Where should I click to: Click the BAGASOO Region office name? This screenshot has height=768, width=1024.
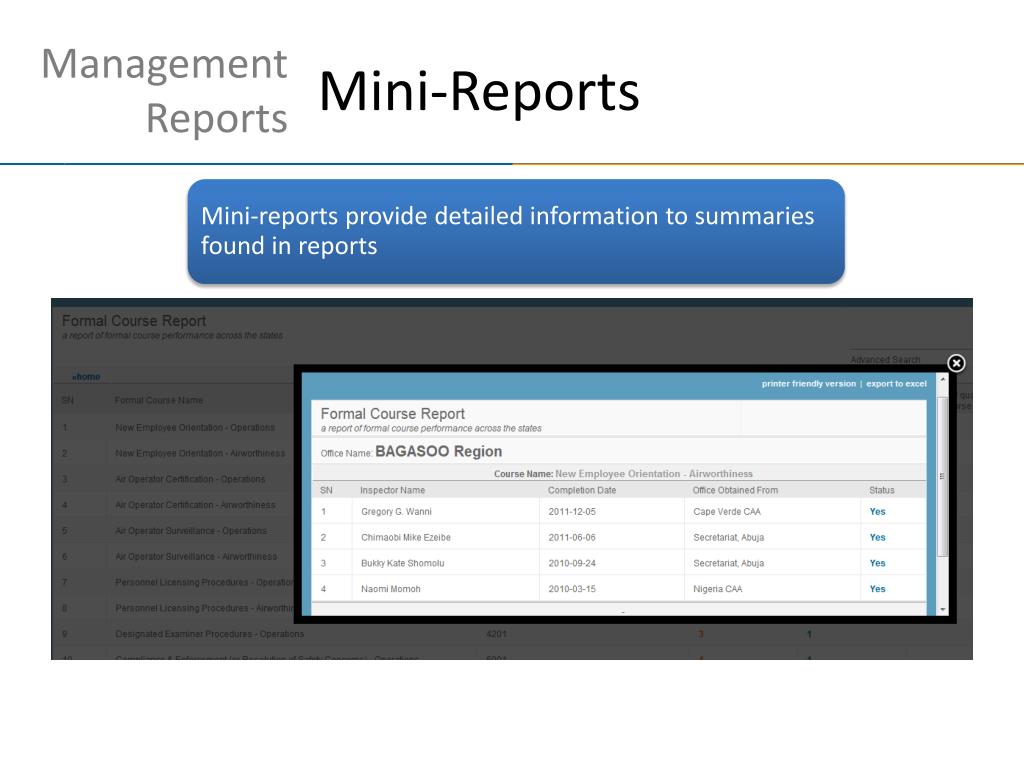click(x=439, y=452)
